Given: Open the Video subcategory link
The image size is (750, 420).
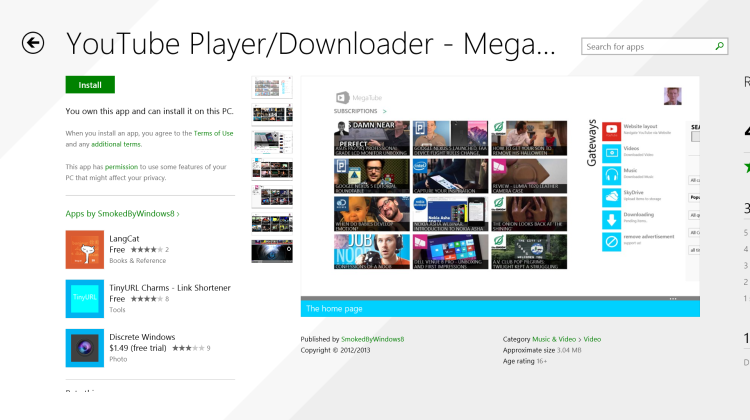Looking at the screenshot, I should coord(592,339).
